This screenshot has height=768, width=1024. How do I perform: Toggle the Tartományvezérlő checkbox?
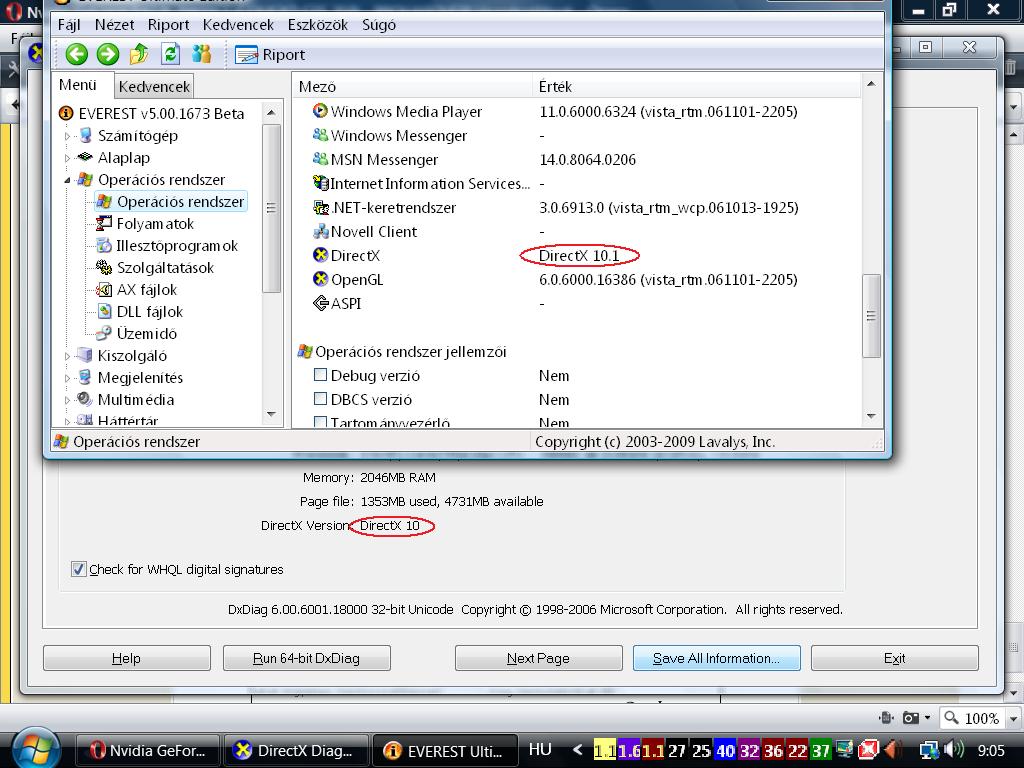(x=320, y=422)
